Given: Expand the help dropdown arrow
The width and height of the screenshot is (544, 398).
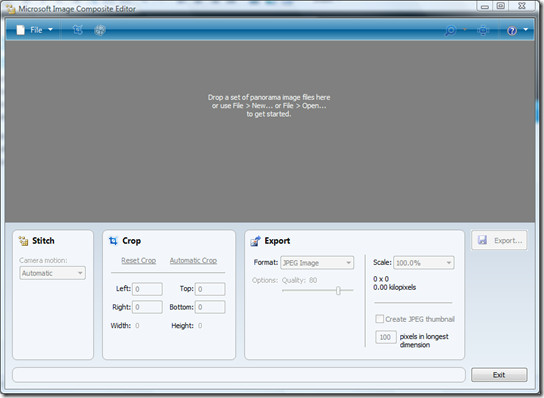Looking at the screenshot, I should (526, 30).
